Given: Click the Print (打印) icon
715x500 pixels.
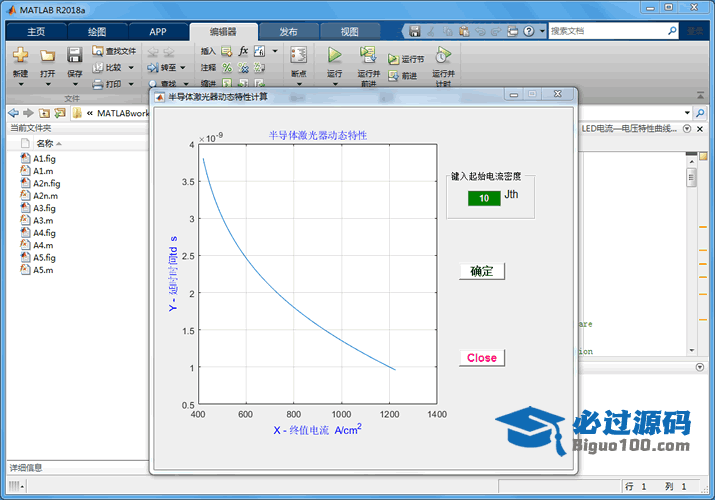Looking at the screenshot, I should click(98, 84).
